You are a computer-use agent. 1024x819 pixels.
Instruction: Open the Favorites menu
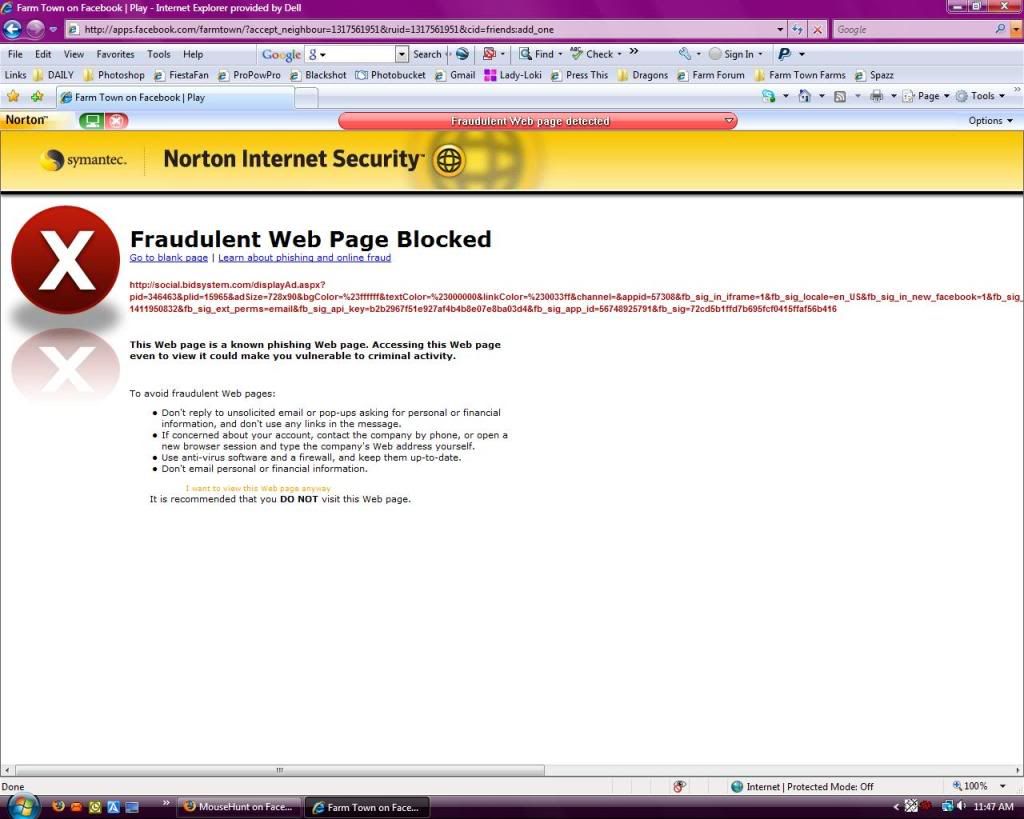tap(115, 54)
